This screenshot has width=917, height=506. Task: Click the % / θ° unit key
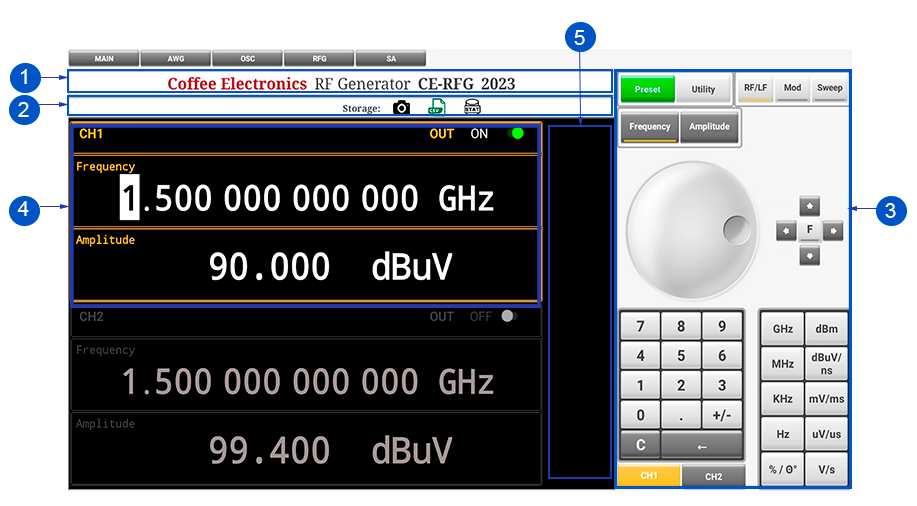coord(782,469)
